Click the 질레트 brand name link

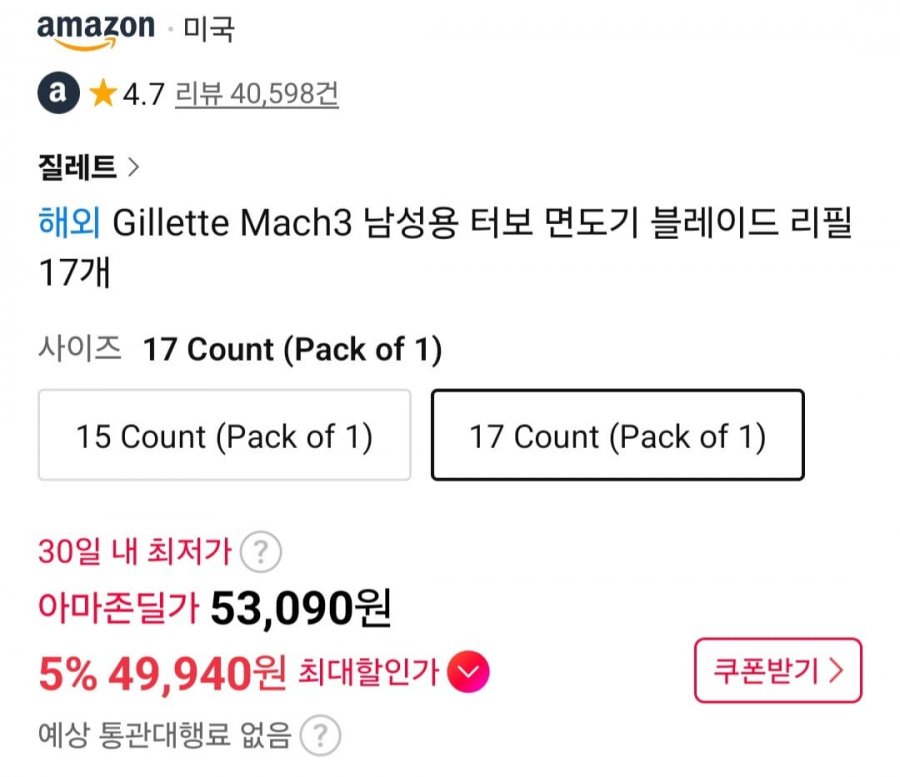77,167
